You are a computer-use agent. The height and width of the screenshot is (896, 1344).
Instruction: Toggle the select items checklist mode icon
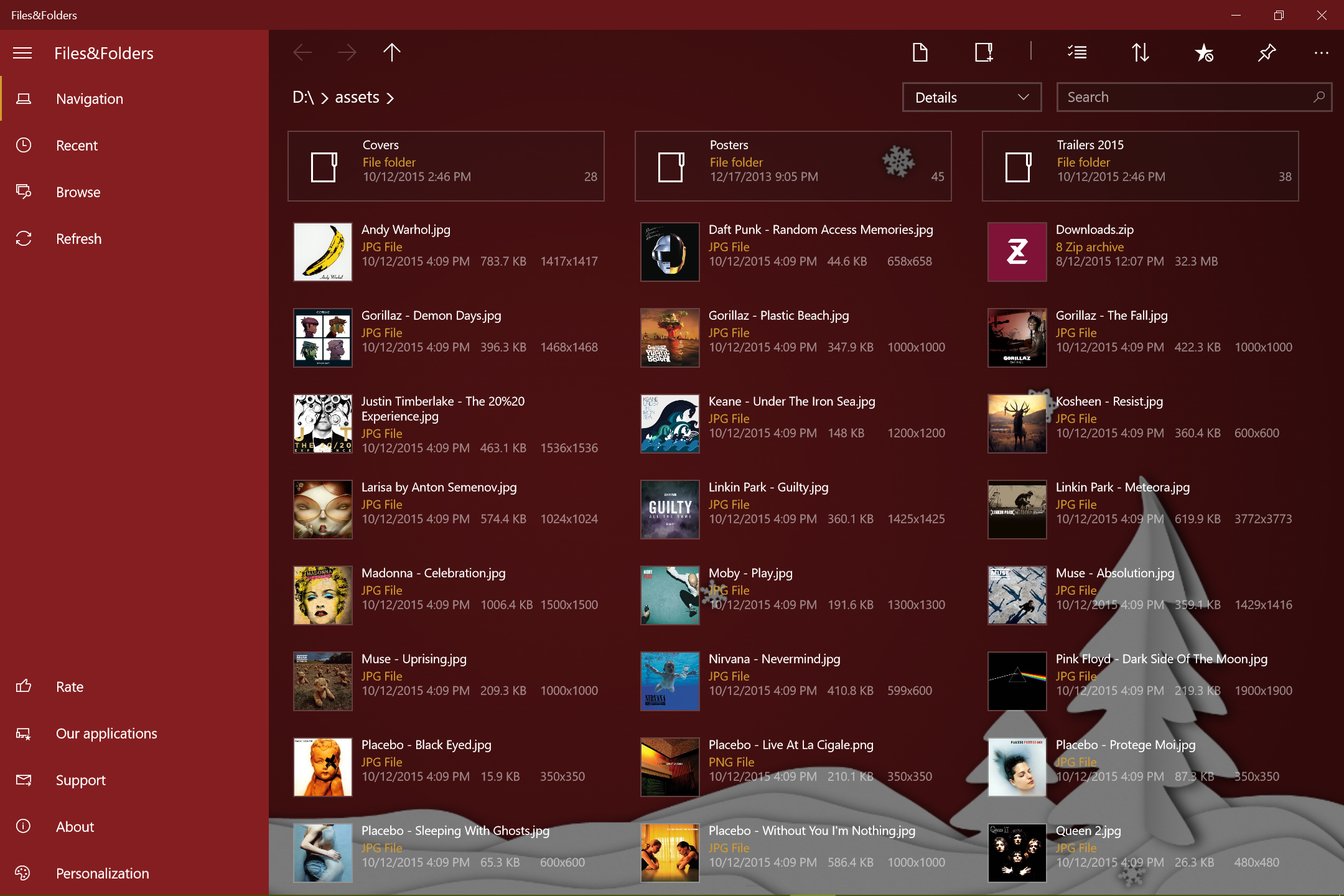(1077, 53)
